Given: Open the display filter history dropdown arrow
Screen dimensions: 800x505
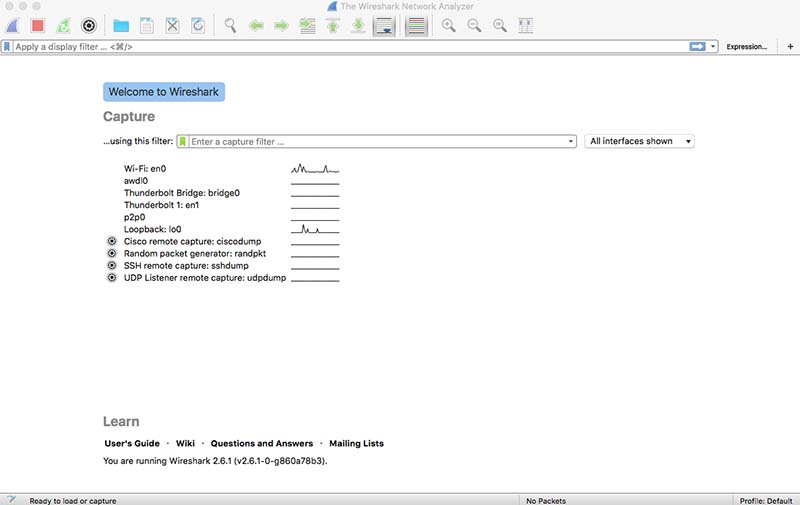Looking at the screenshot, I should [714, 47].
